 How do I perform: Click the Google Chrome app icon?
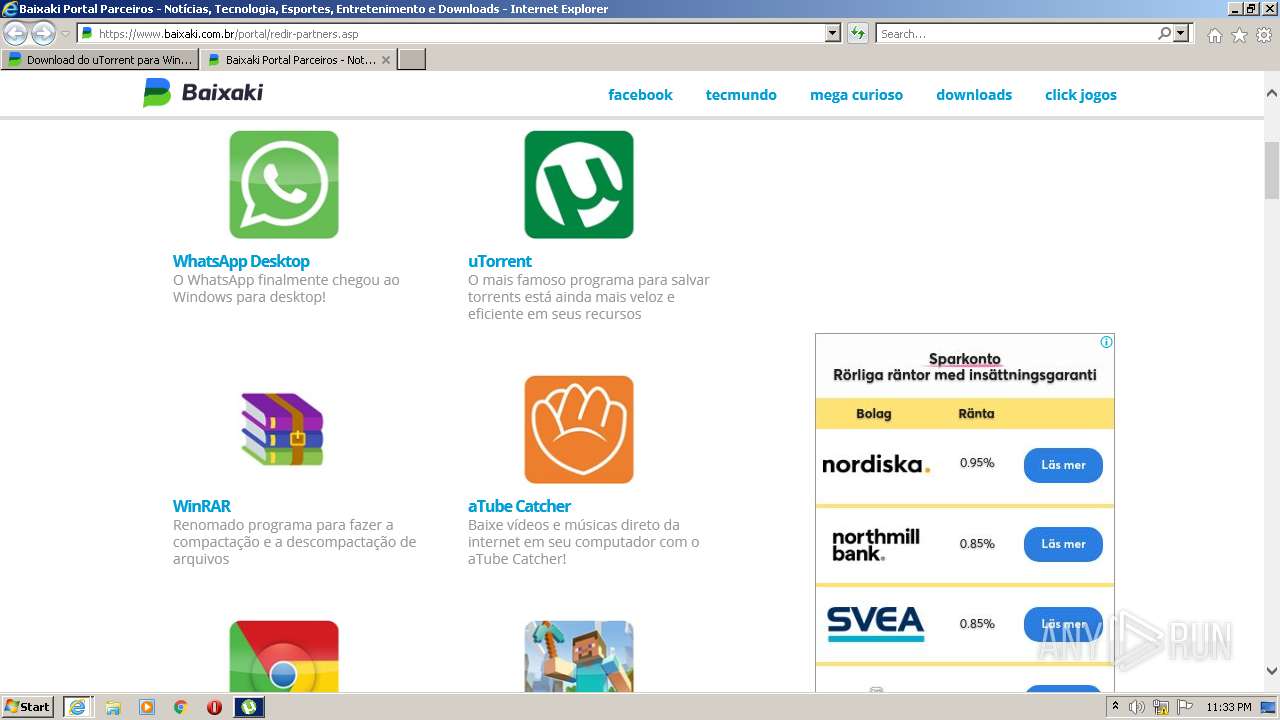point(284,656)
